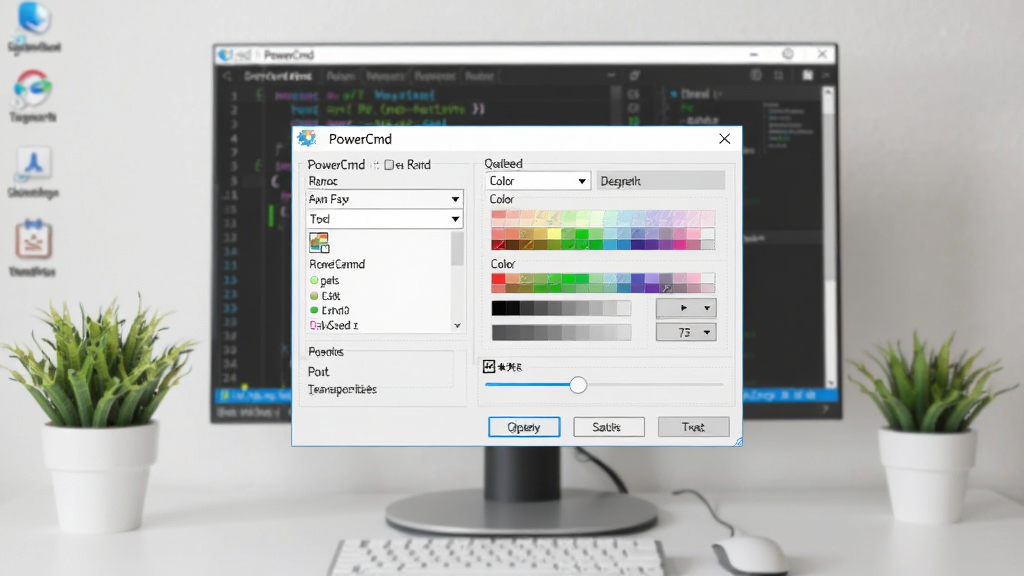Open the 73 value dropdown

pyautogui.click(x=686, y=332)
